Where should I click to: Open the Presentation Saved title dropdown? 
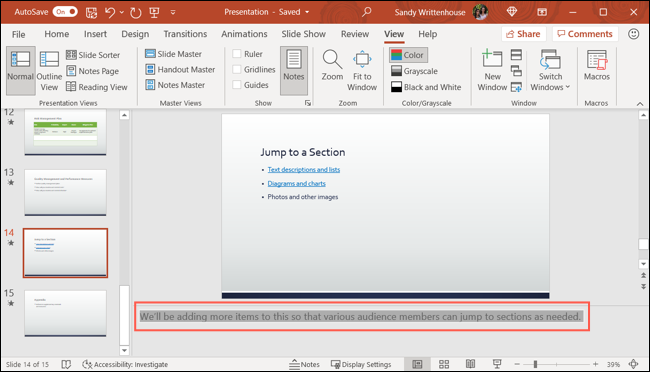[x=307, y=12]
